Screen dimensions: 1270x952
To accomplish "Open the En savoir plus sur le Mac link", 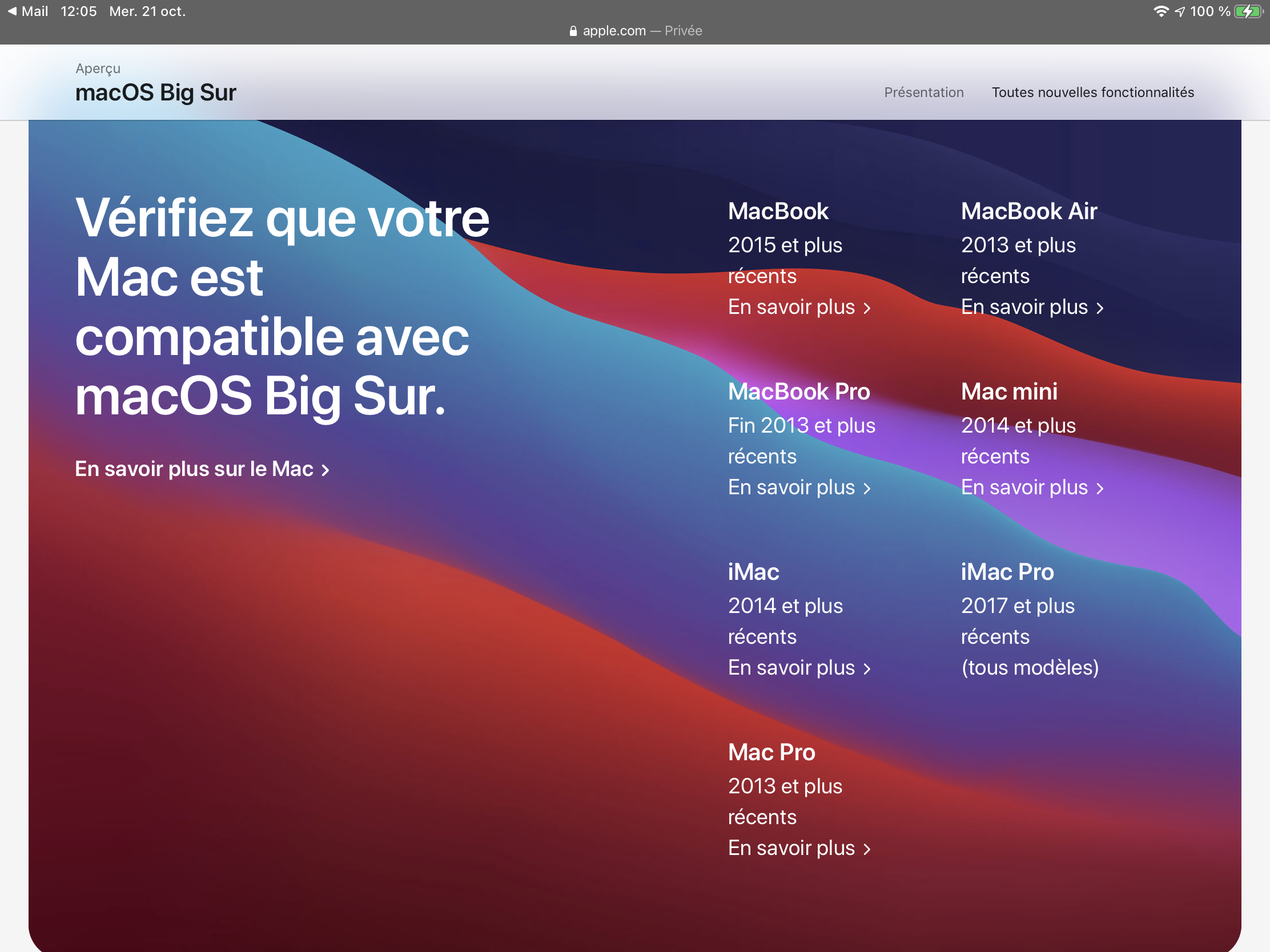I will (194, 469).
